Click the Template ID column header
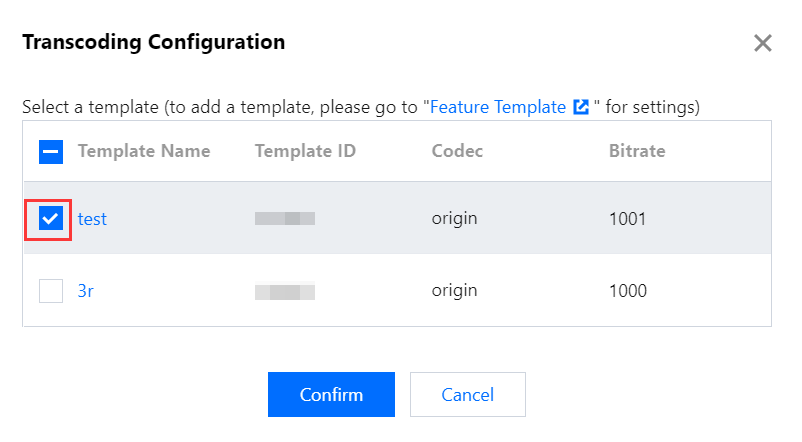The width and height of the screenshot is (802, 442). click(305, 152)
